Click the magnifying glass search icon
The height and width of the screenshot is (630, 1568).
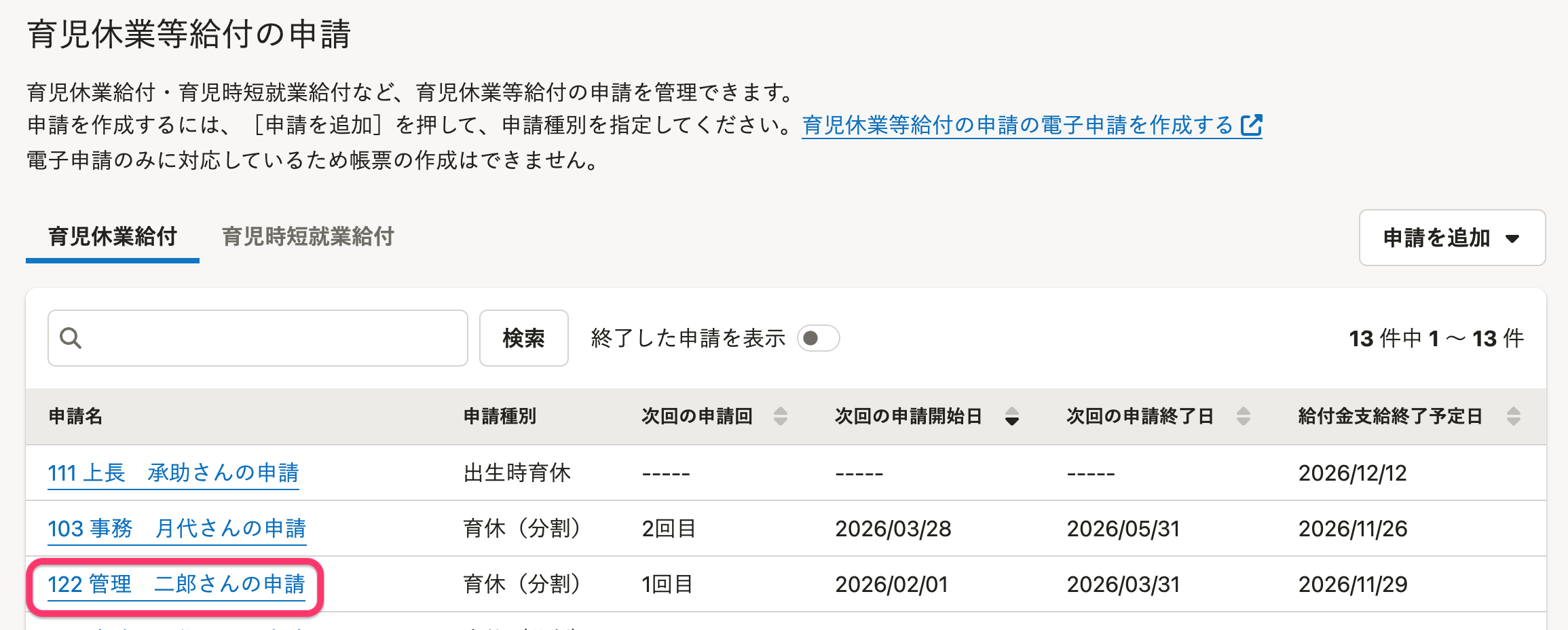[x=71, y=338]
